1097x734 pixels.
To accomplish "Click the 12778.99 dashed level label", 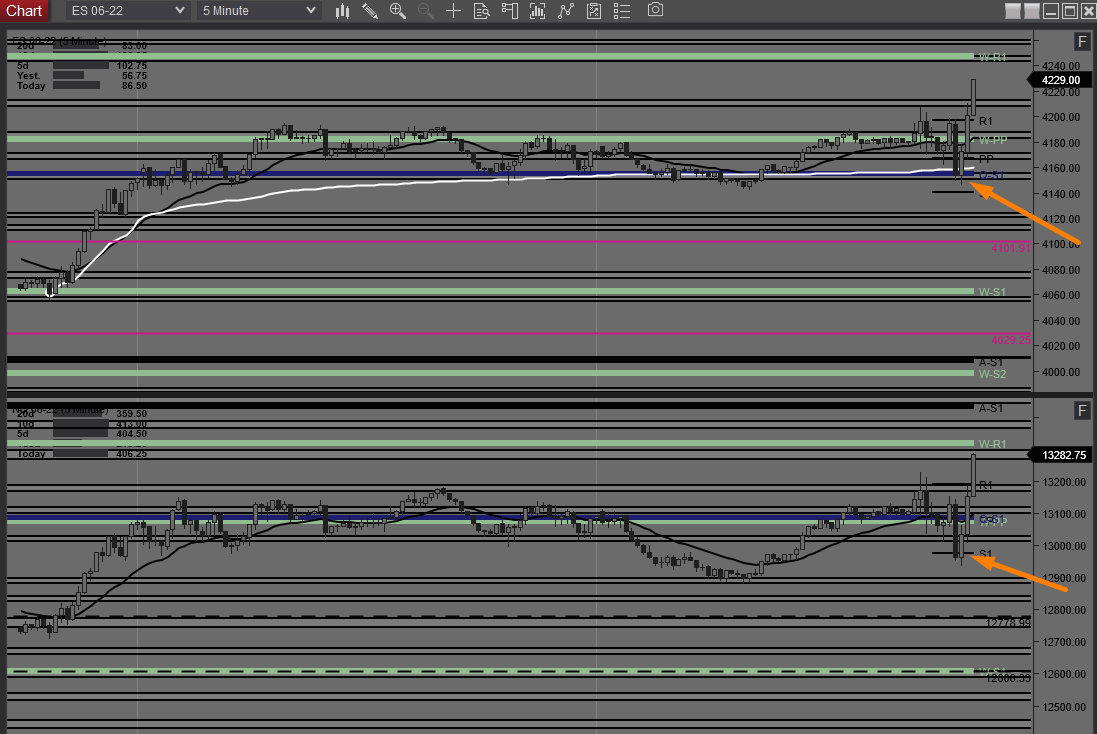I will point(1008,623).
